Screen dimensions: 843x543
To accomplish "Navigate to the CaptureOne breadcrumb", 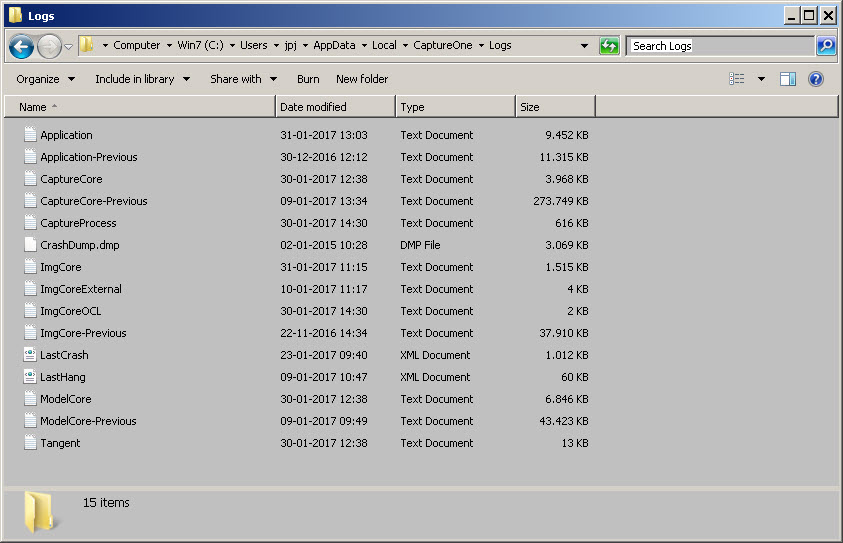I will point(442,45).
